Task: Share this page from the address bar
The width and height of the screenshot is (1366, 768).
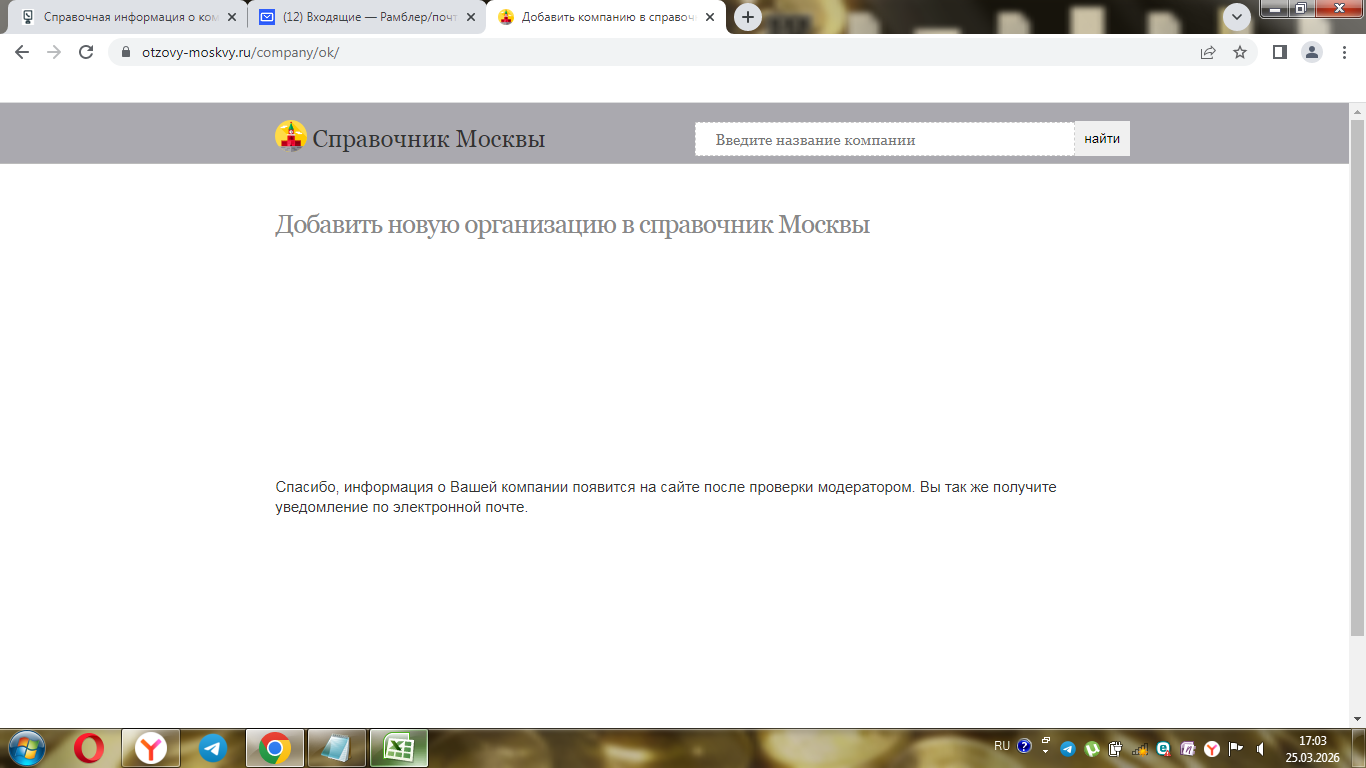Action: click(1208, 52)
